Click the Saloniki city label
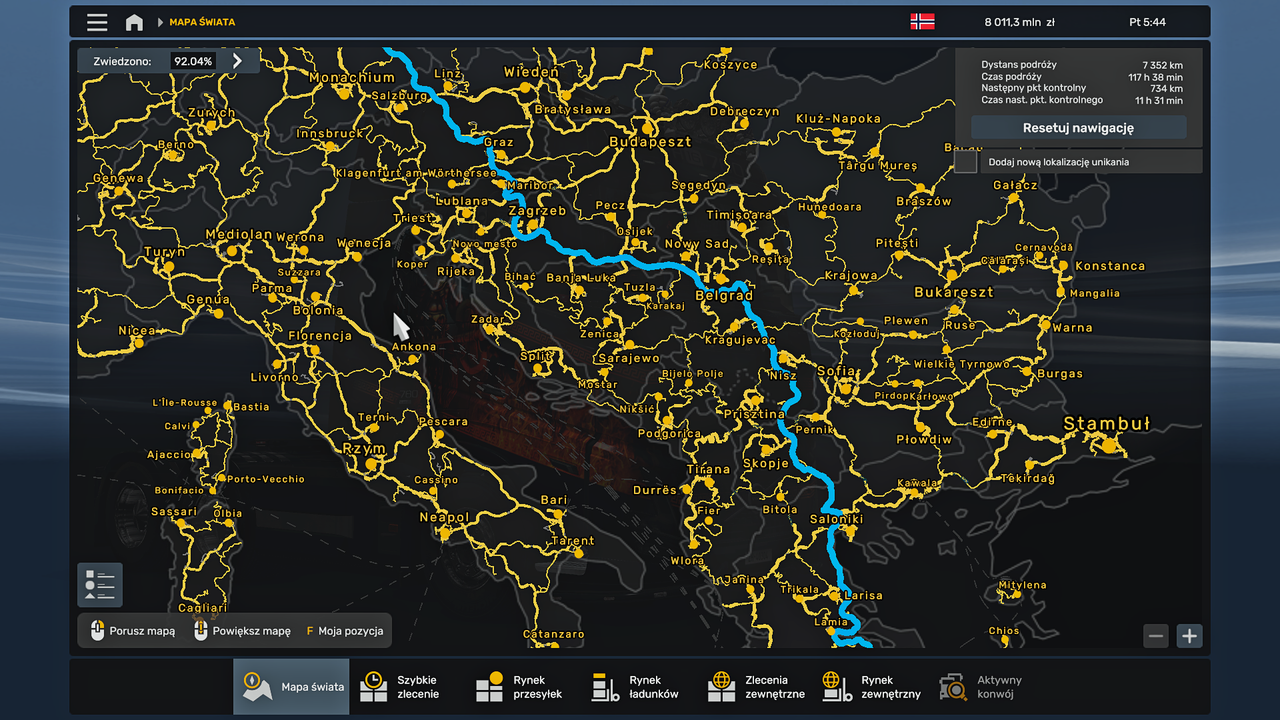1280x720 pixels. click(836, 519)
